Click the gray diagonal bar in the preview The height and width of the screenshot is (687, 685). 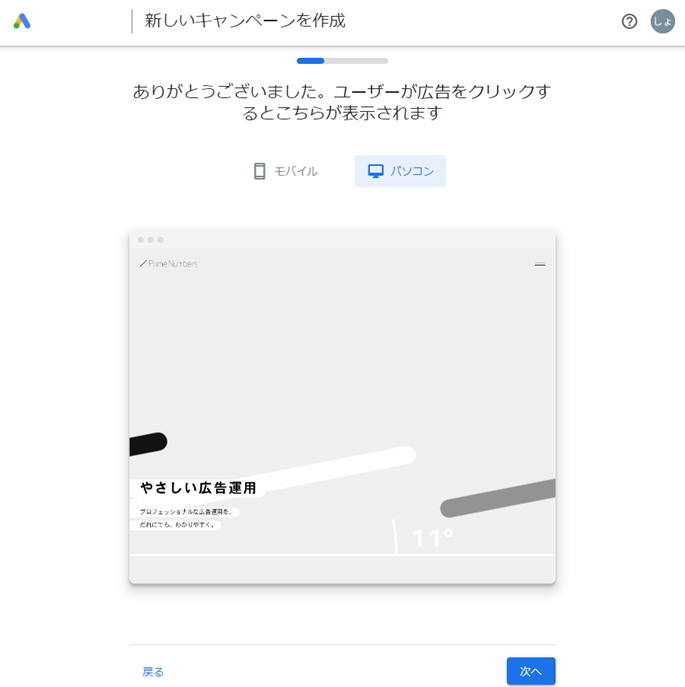(x=498, y=498)
